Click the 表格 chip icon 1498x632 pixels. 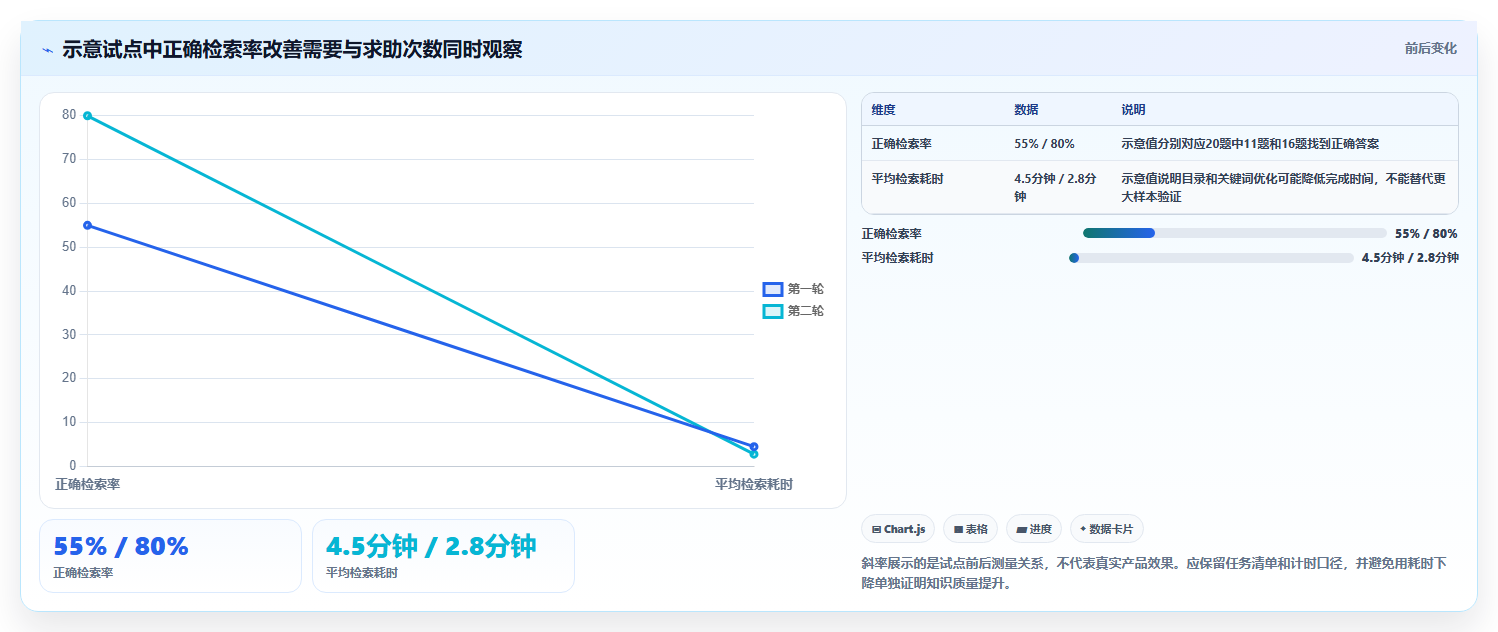pos(958,529)
